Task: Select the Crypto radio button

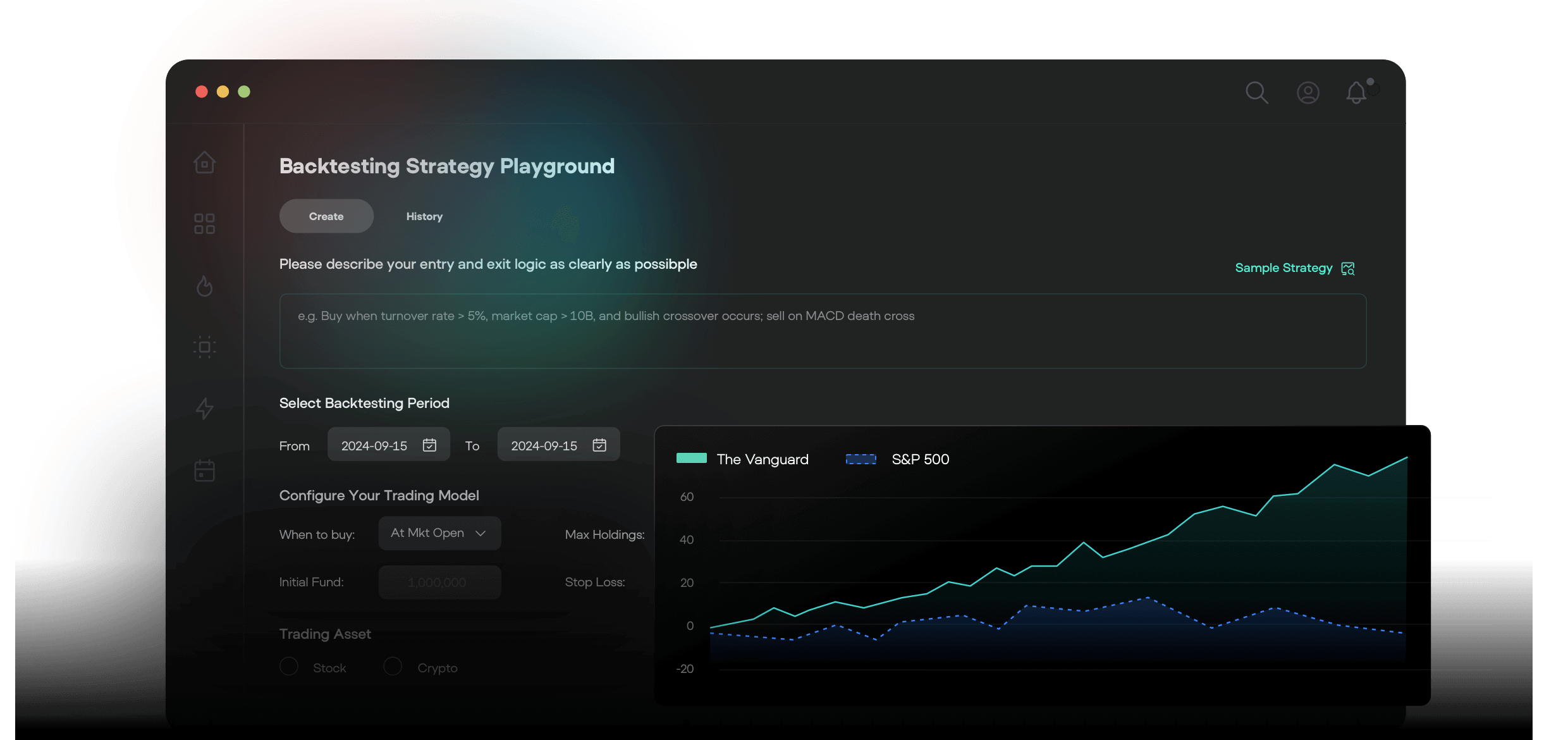Action: tap(393, 667)
